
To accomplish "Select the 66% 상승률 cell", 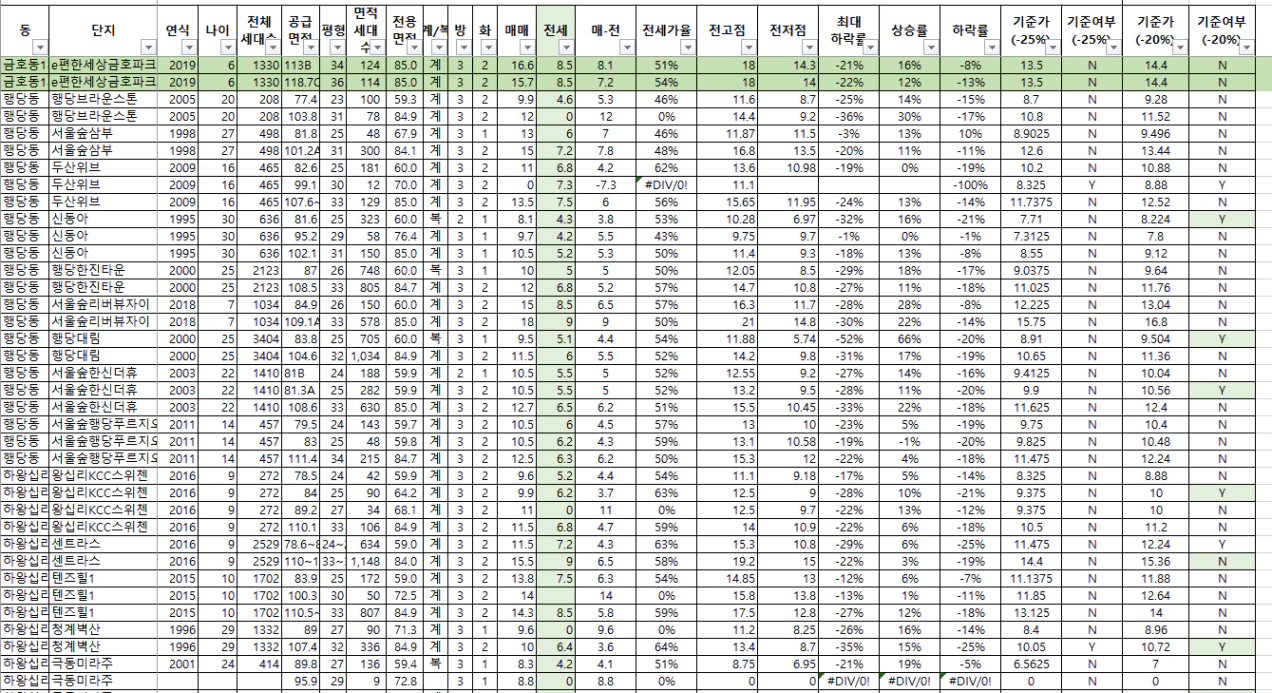I will pyautogui.click(x=909, y=339).
